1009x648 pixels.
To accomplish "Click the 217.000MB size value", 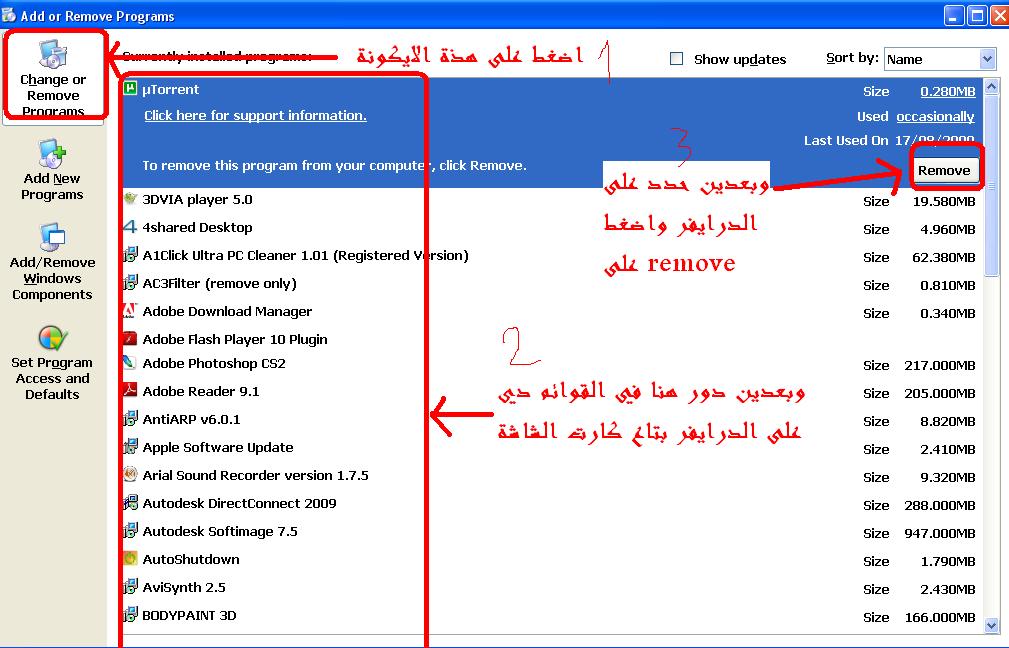I will coord(940,366).
